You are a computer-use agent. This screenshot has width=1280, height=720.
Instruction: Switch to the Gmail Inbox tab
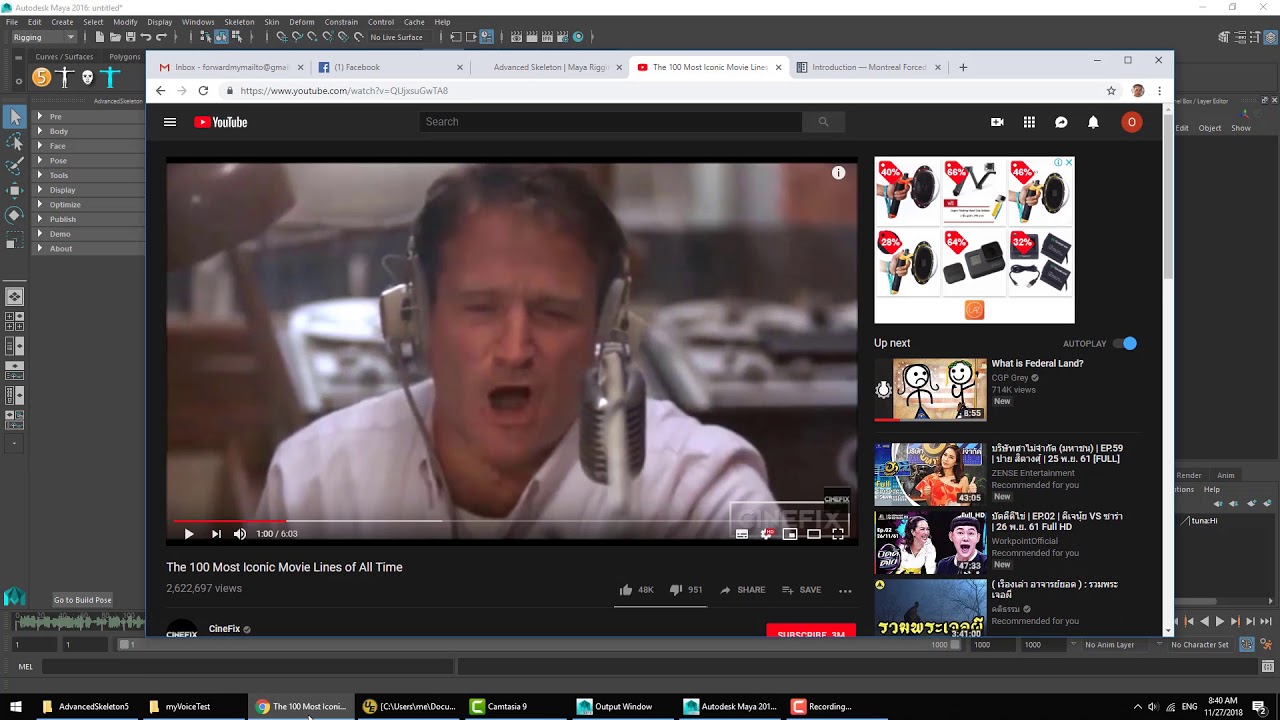[232, 68]
